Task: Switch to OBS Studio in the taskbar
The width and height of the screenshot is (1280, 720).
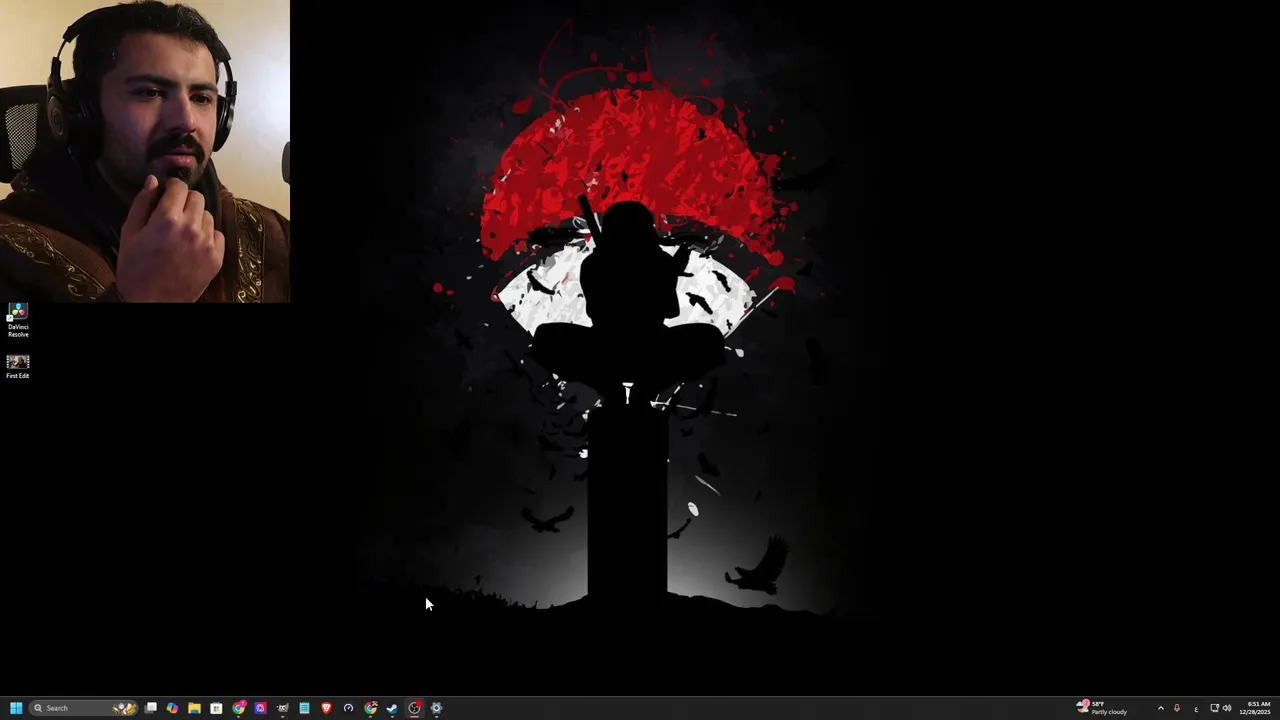Action: point(414,708)
